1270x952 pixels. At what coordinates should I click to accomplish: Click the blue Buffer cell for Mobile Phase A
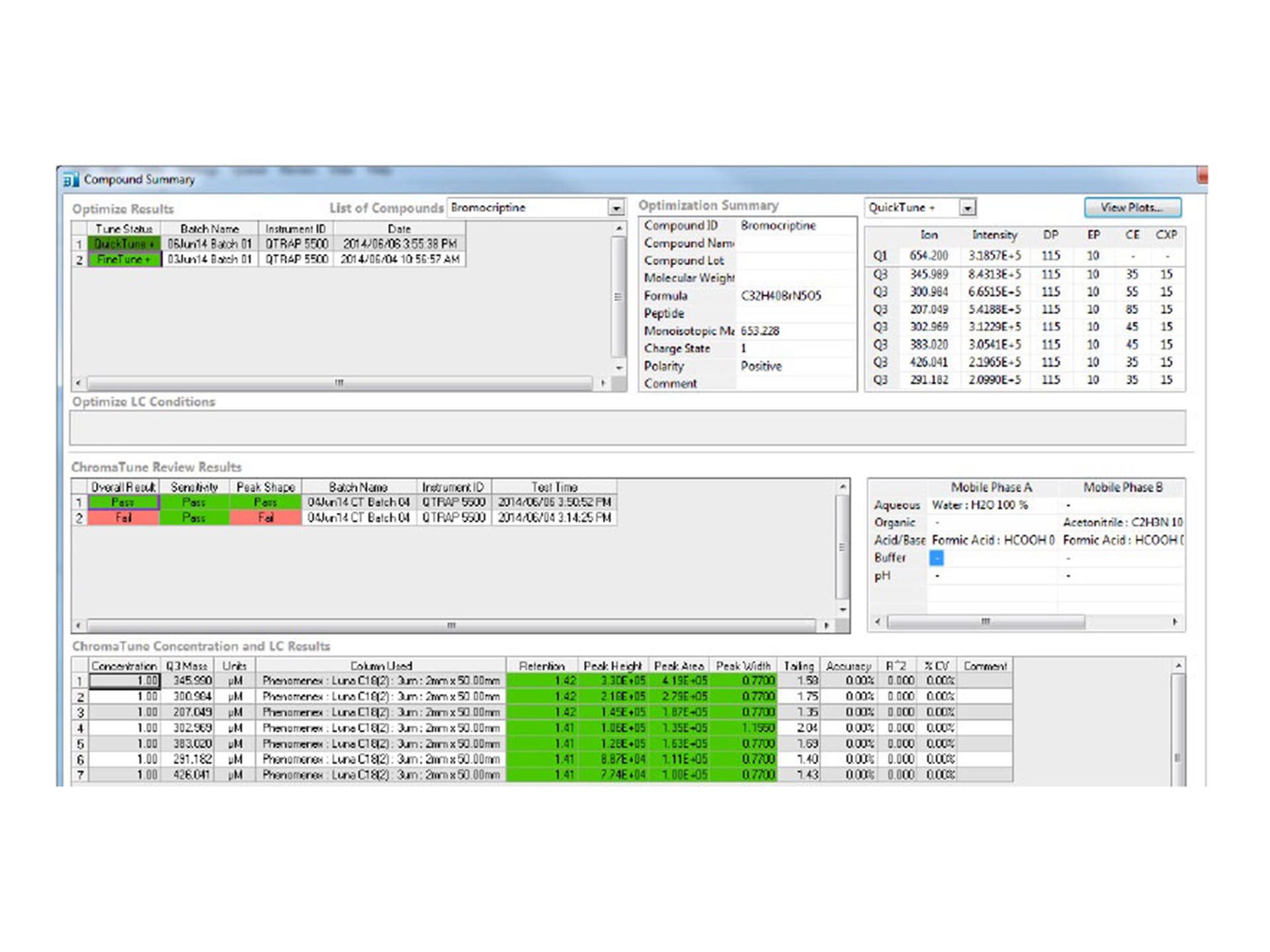936,559
